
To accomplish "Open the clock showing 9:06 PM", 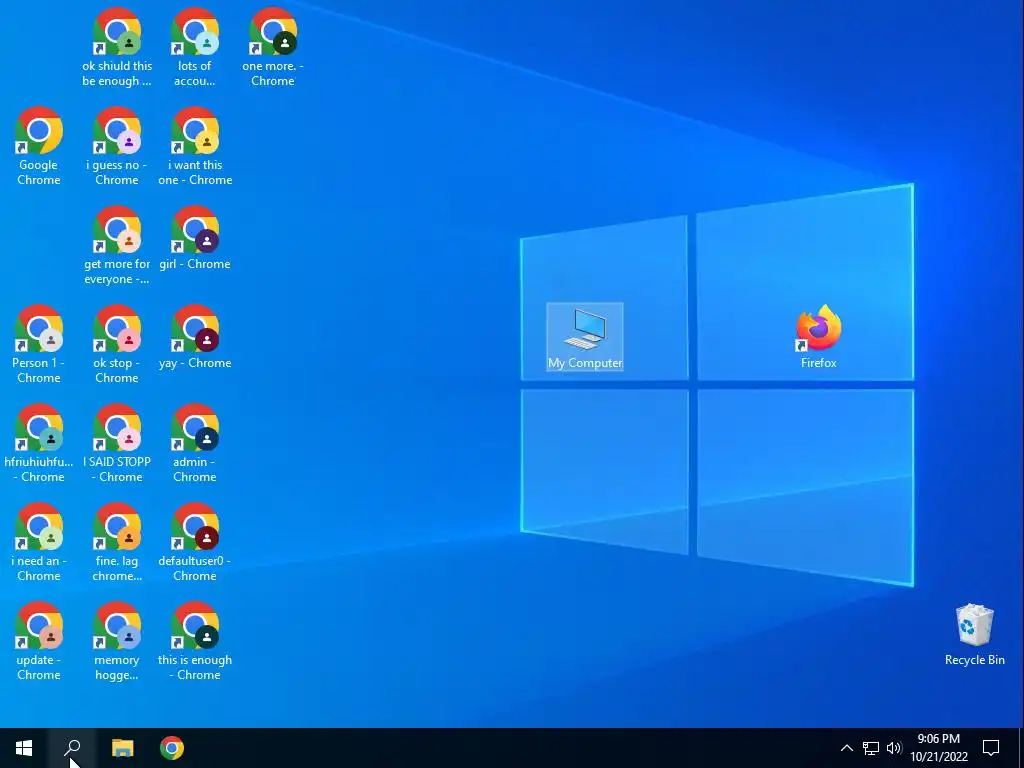I will point(939,748).
